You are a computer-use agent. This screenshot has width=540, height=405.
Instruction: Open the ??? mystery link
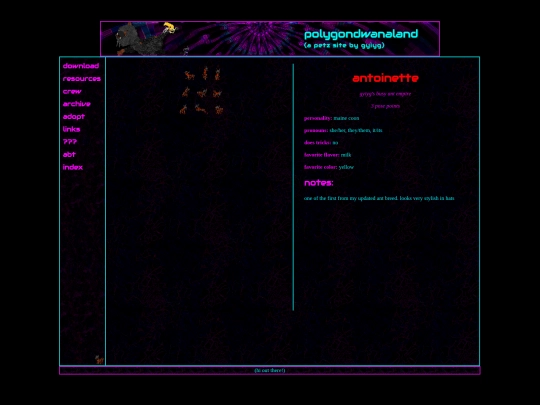70,142
